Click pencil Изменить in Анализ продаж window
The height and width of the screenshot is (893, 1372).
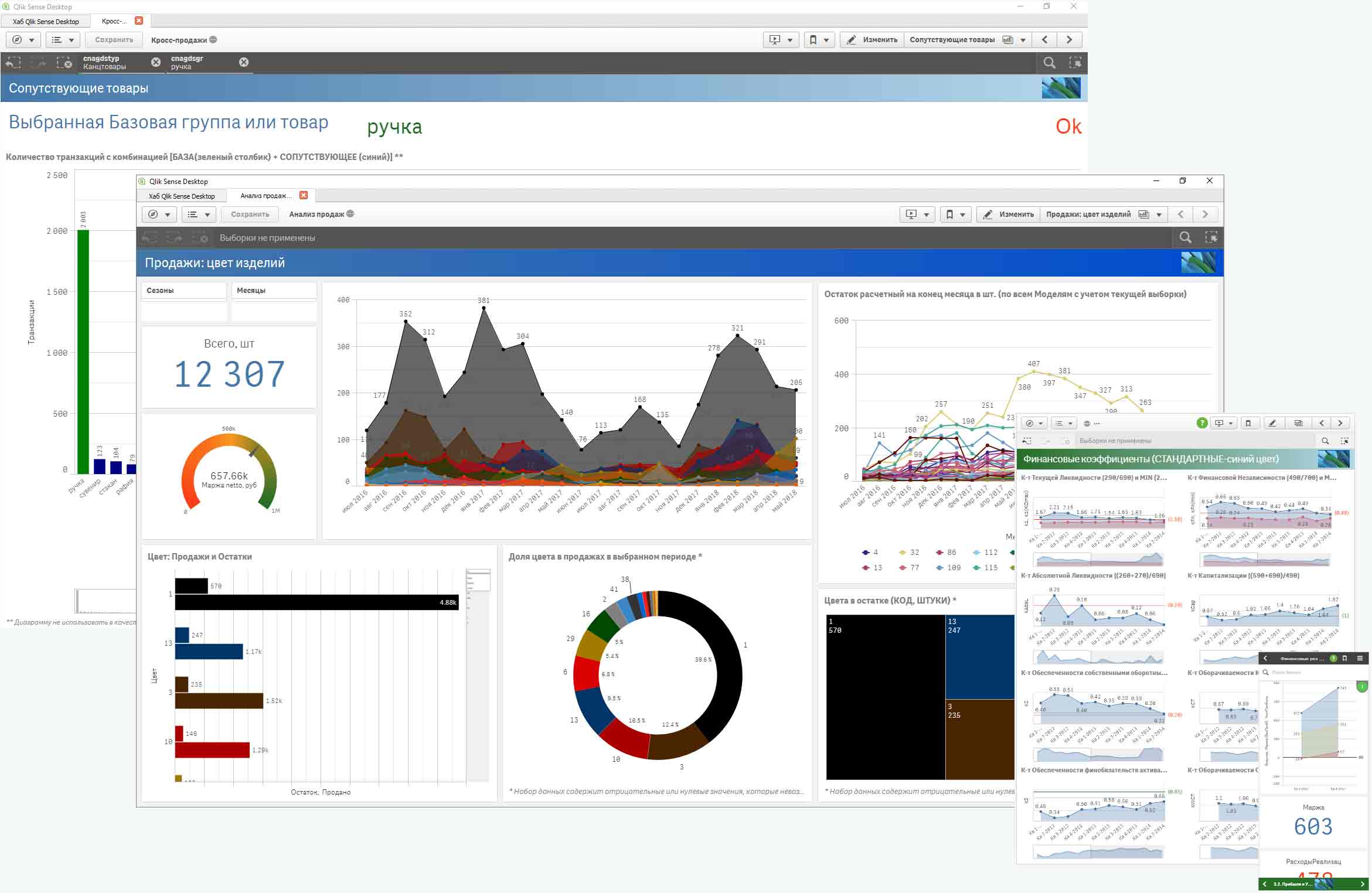pyautogui.click(x=1008, y=214)
